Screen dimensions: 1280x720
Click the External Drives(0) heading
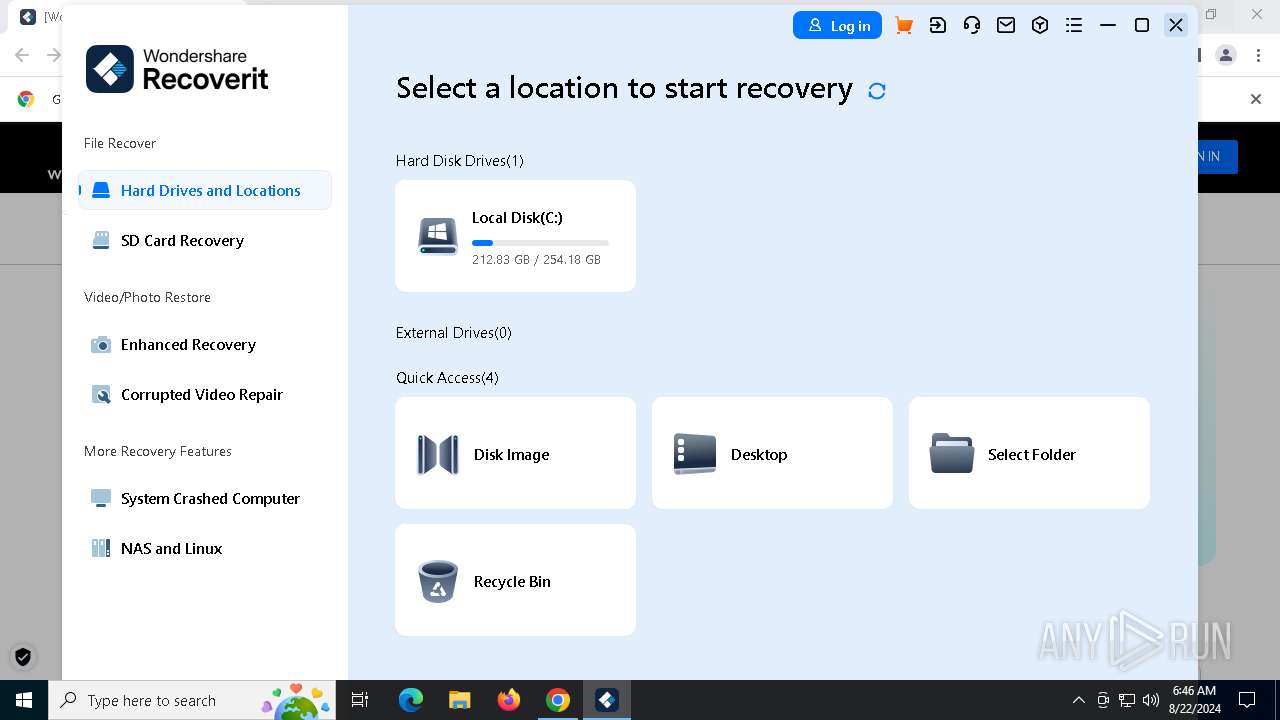453,332
